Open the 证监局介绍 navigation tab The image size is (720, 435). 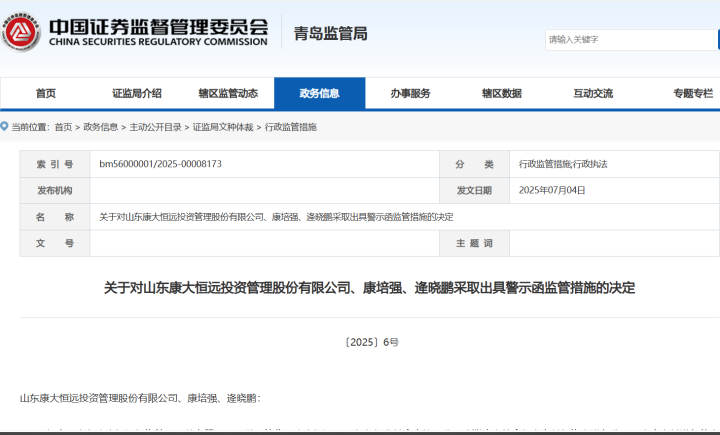pyautogui.click(x=136, y=93)
